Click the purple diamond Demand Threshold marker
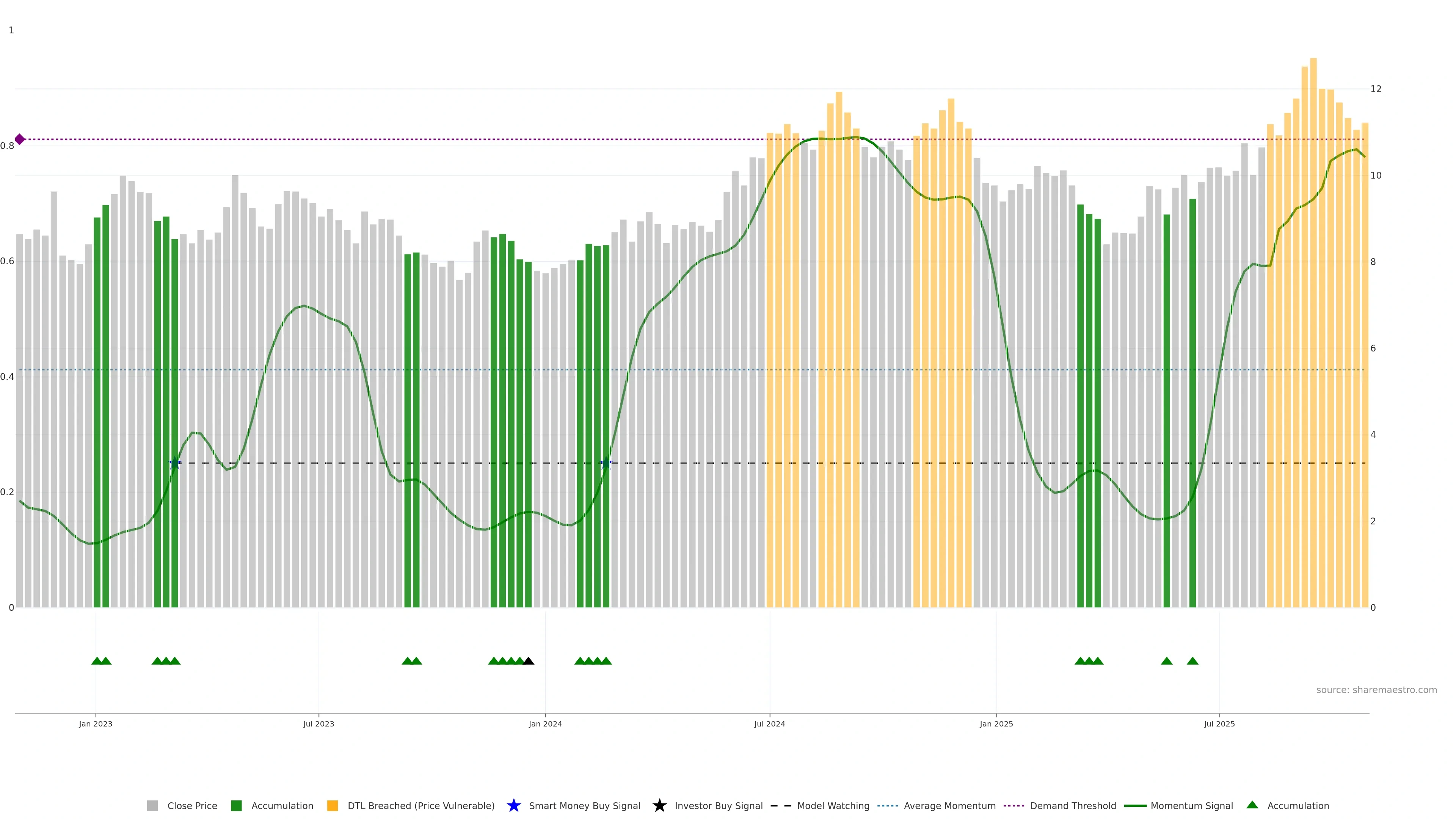The image size is (1456, 819). [x=20, y=139]
